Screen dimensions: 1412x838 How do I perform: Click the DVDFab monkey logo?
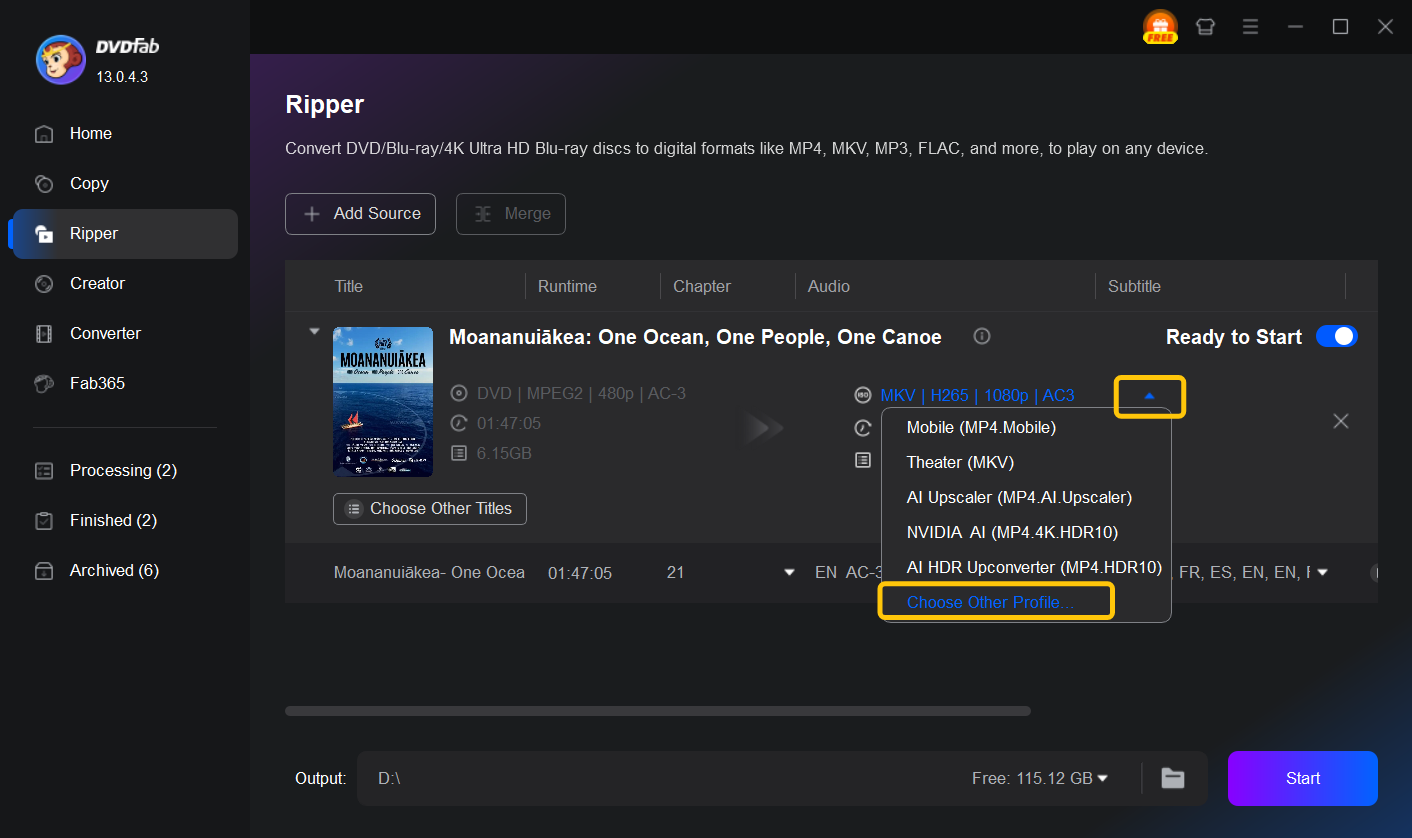pyautogui.click(x=60, y=60)
